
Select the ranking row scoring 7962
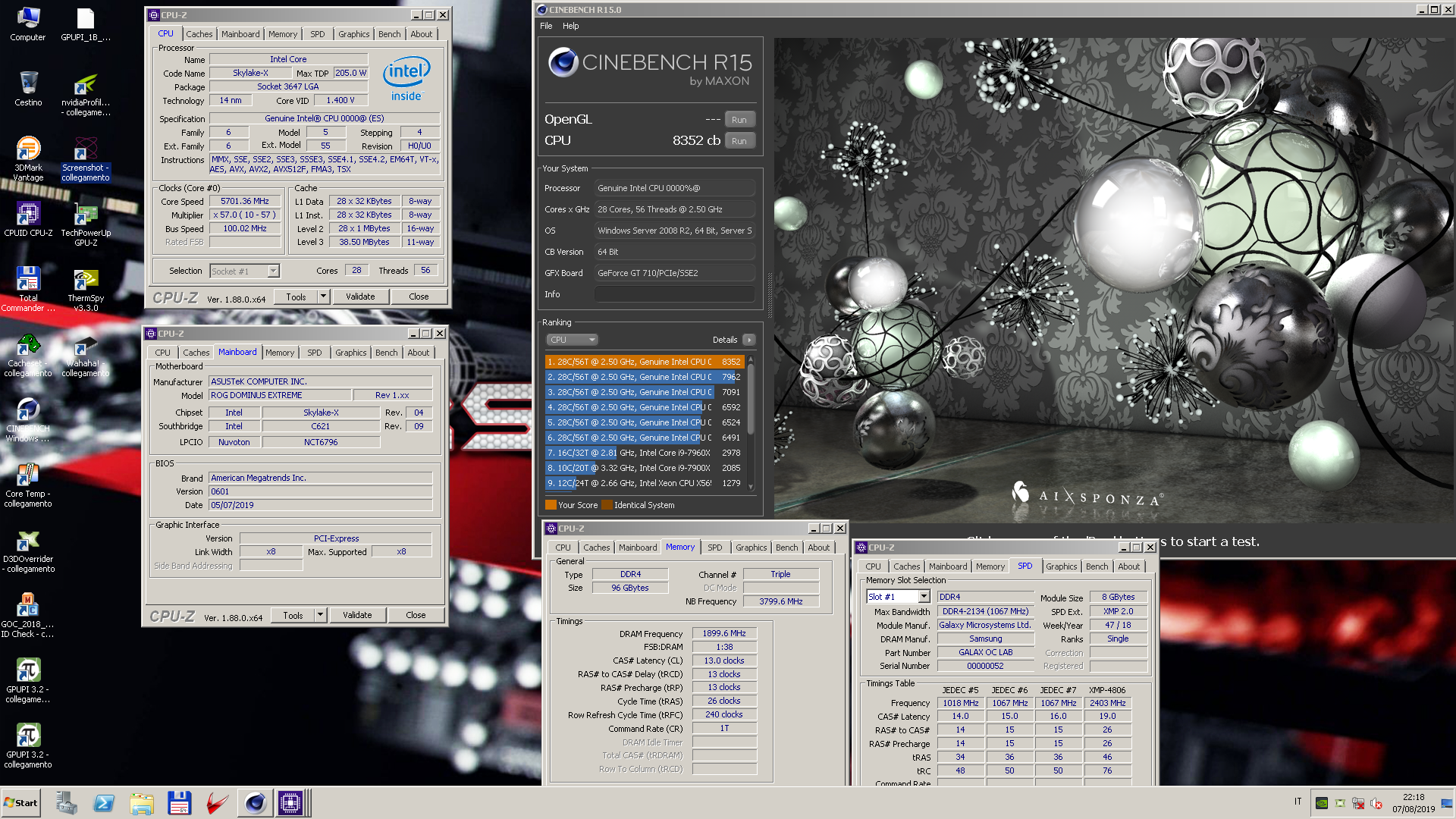(644, 377)
